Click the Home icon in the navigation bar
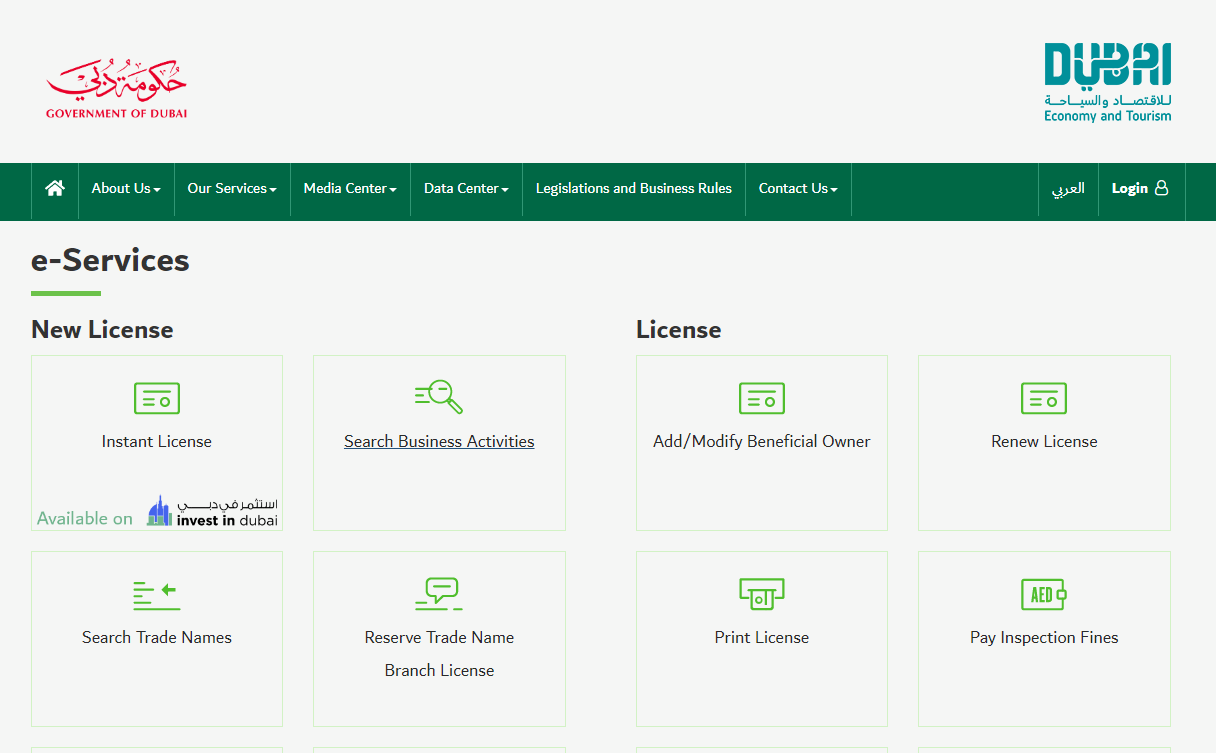The height and width of the screenshot is (753, 1216). [54, 186]
